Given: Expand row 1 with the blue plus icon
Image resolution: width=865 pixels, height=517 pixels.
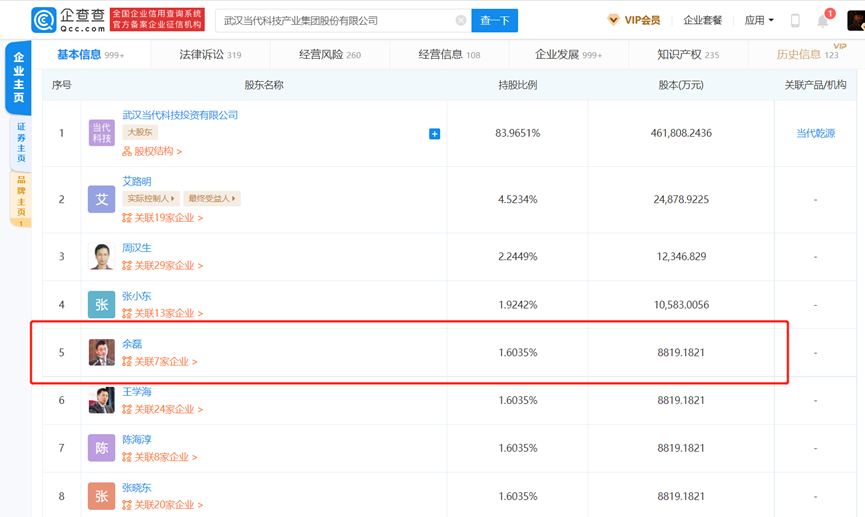Looking at the screenshot, I should tap(434, 133).
